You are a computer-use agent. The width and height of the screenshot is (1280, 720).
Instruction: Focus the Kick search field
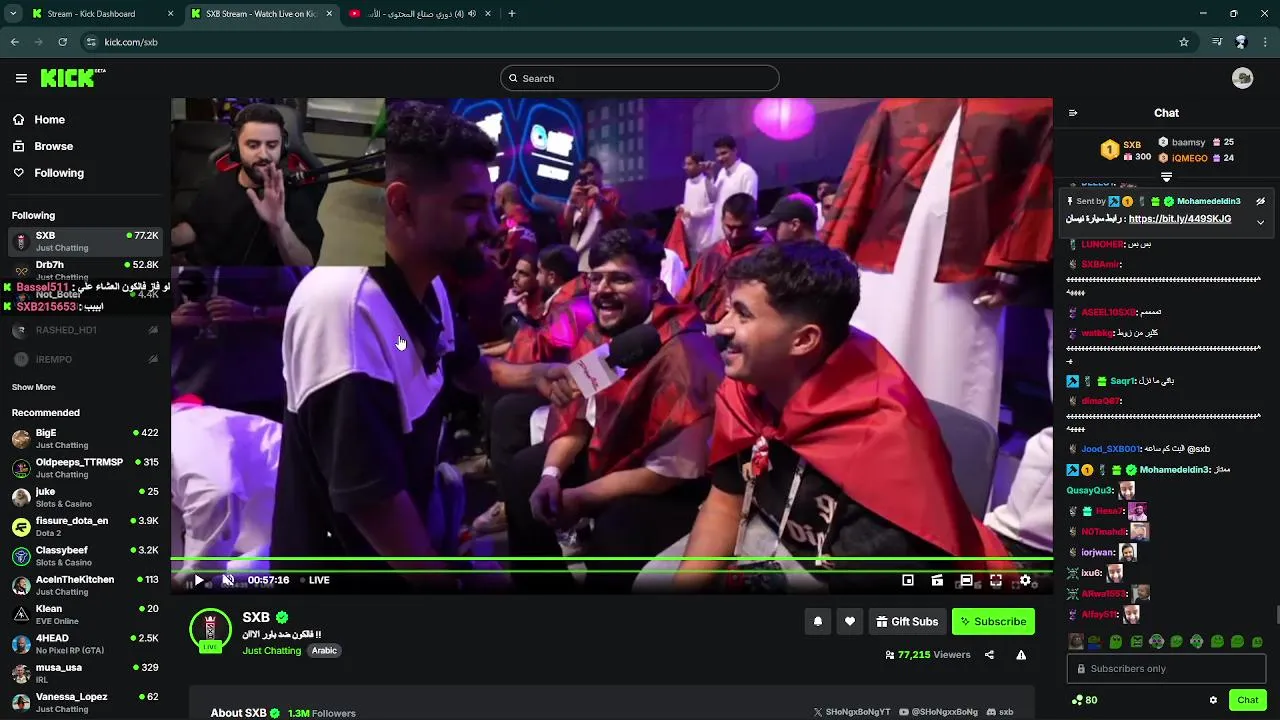pos(640,78)
